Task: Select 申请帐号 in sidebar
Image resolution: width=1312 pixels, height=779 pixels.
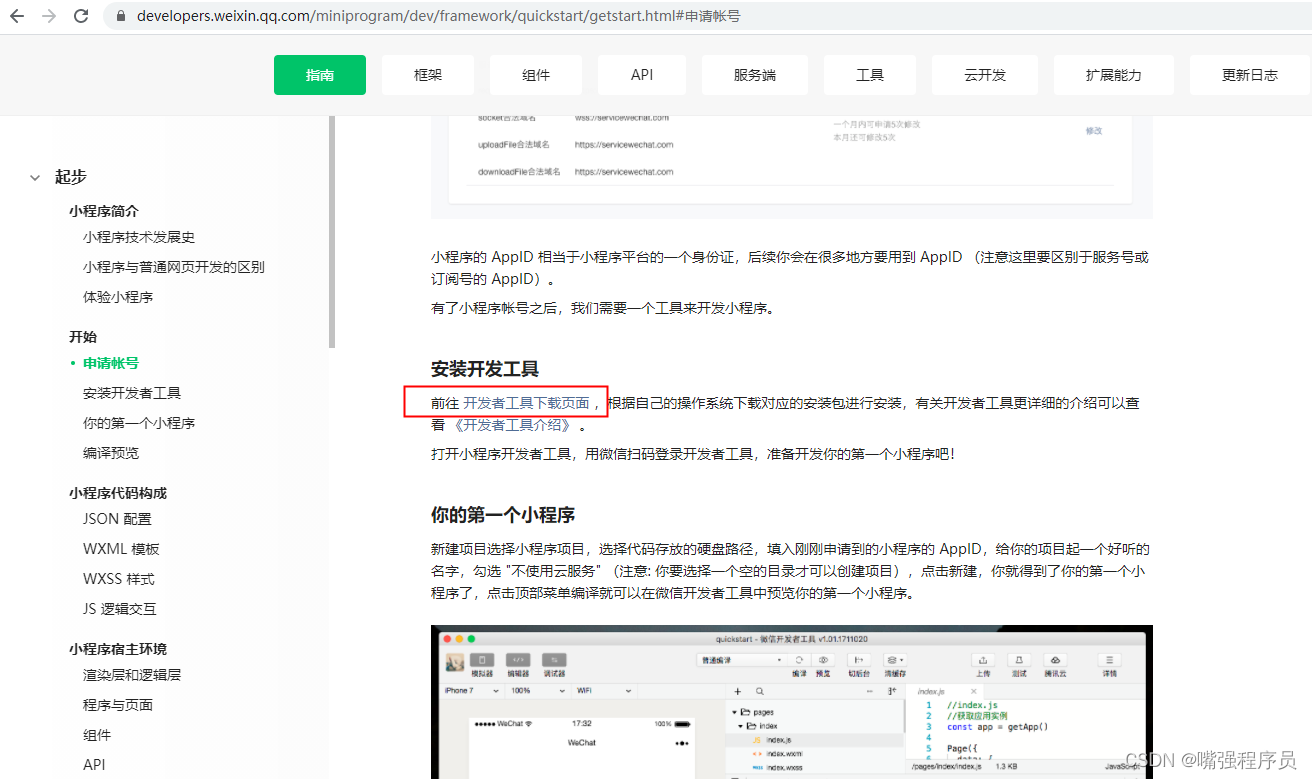Action: [x=111, y=363]
